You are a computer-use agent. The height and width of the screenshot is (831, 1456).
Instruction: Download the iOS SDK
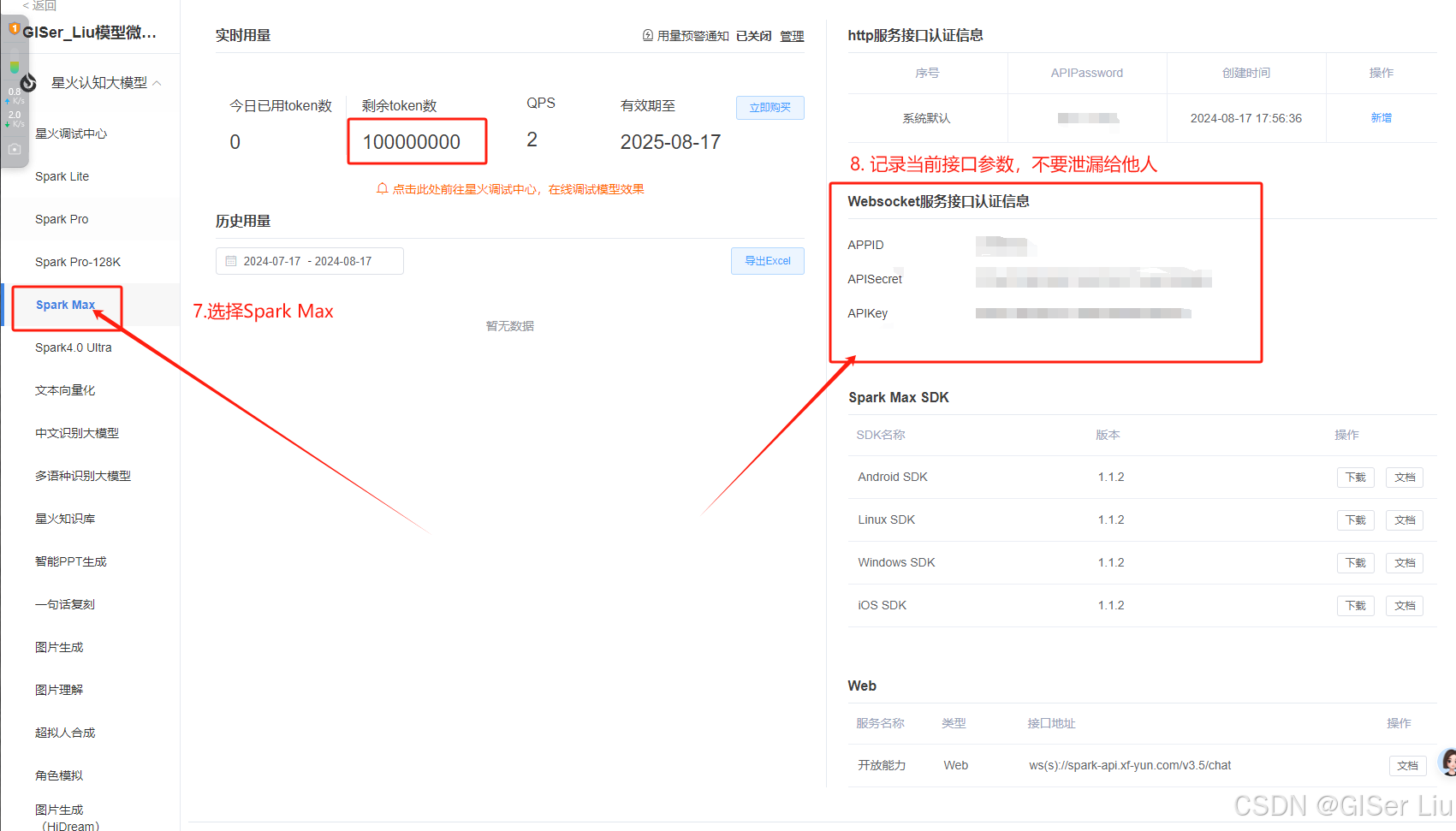[x=1355, y=606]
